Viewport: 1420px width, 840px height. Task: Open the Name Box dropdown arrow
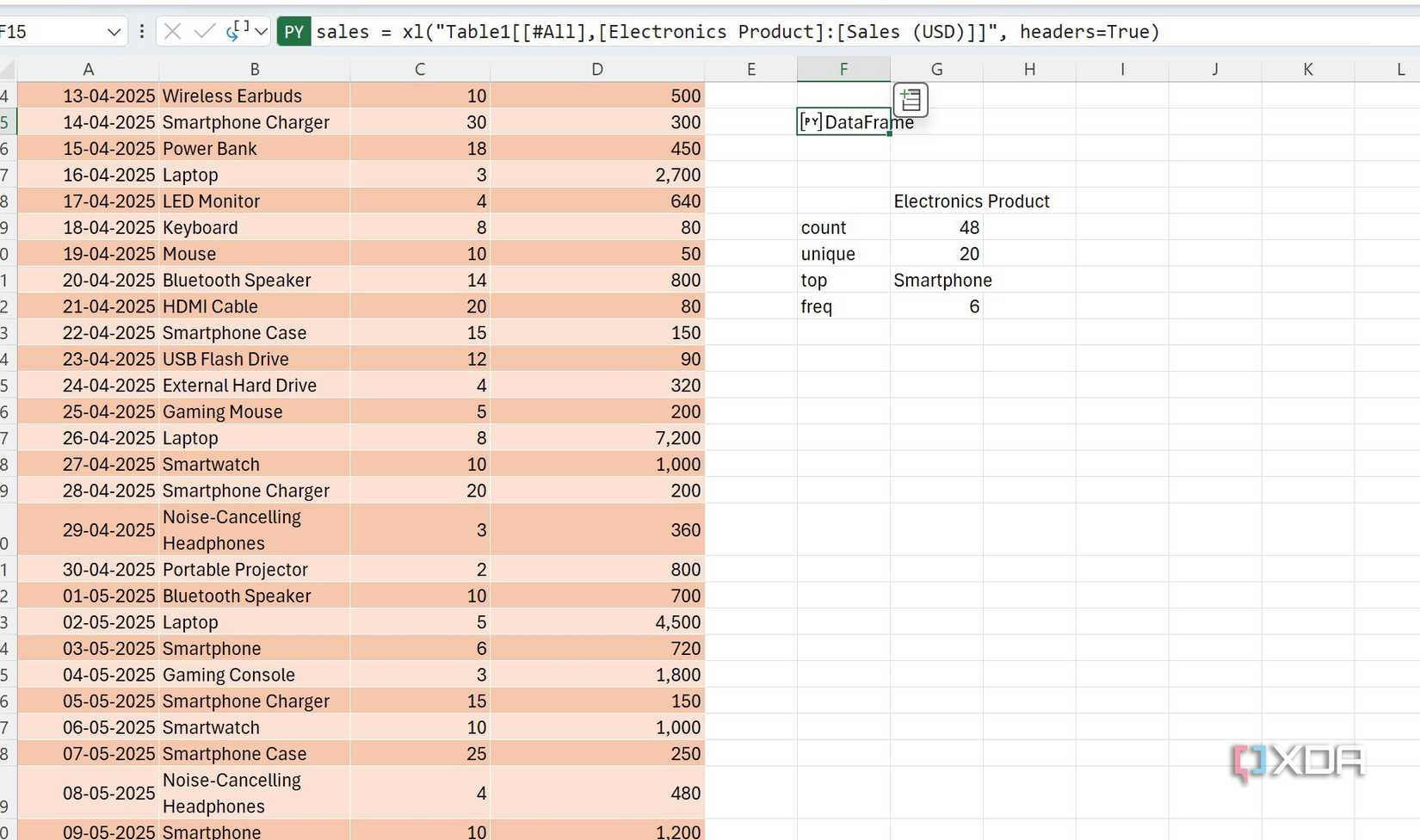[x=114, y=32]
